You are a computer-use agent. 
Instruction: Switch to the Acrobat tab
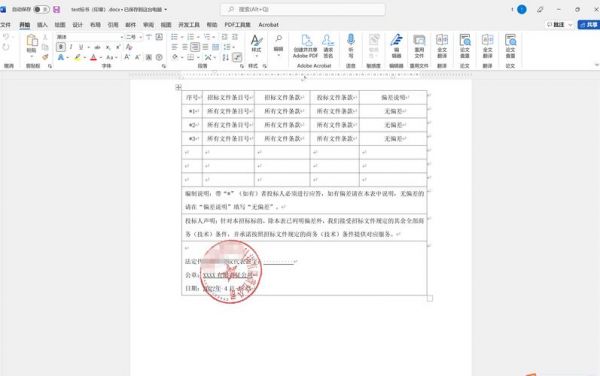(x=268, y=25)
